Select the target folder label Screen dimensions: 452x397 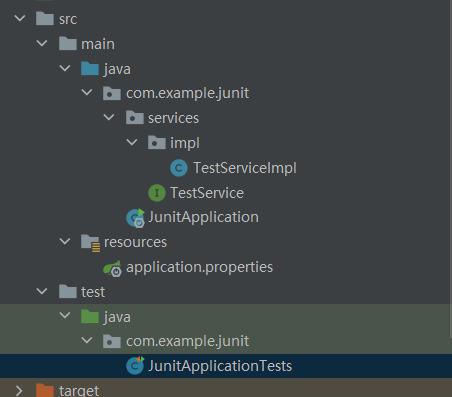coord(79,391)
